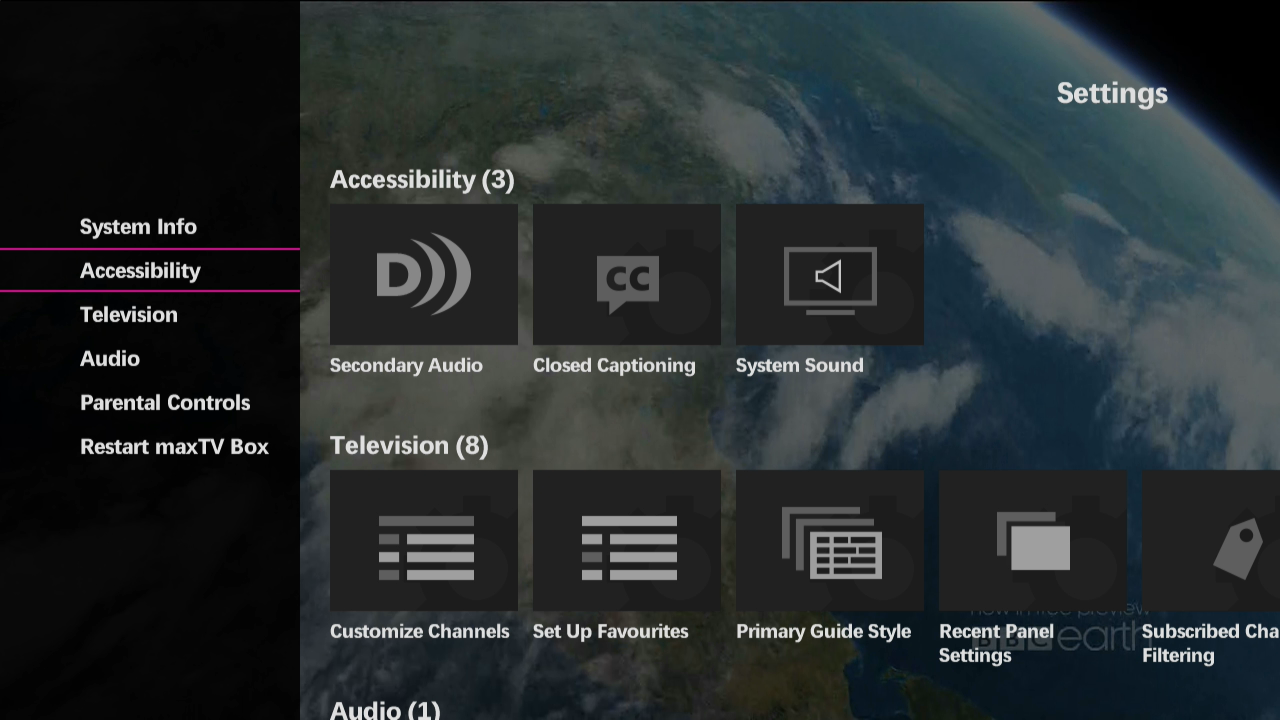Click the Secondary Audio label
The width and height of the screenshot is (1280, 720).
(406, 366)
